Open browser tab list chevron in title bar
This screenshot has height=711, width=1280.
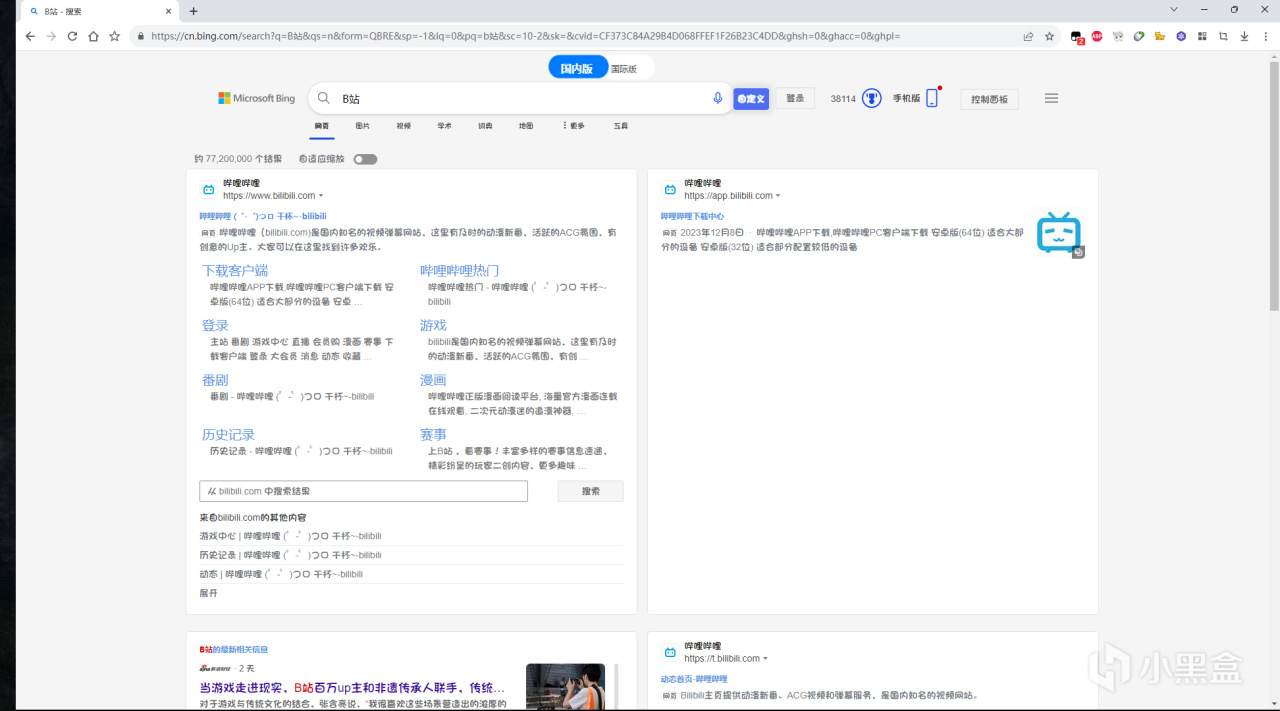1173,10
